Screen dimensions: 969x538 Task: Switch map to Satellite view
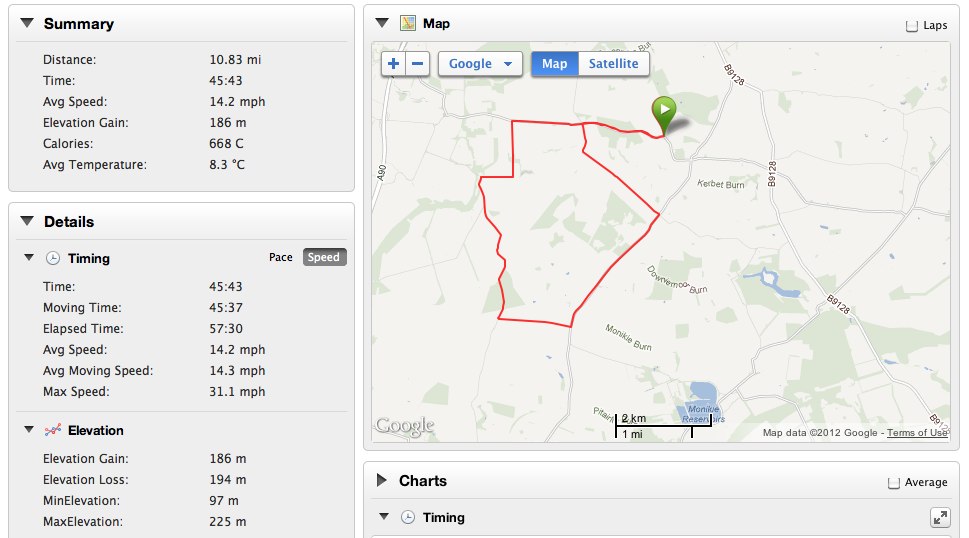pos(613,64)
